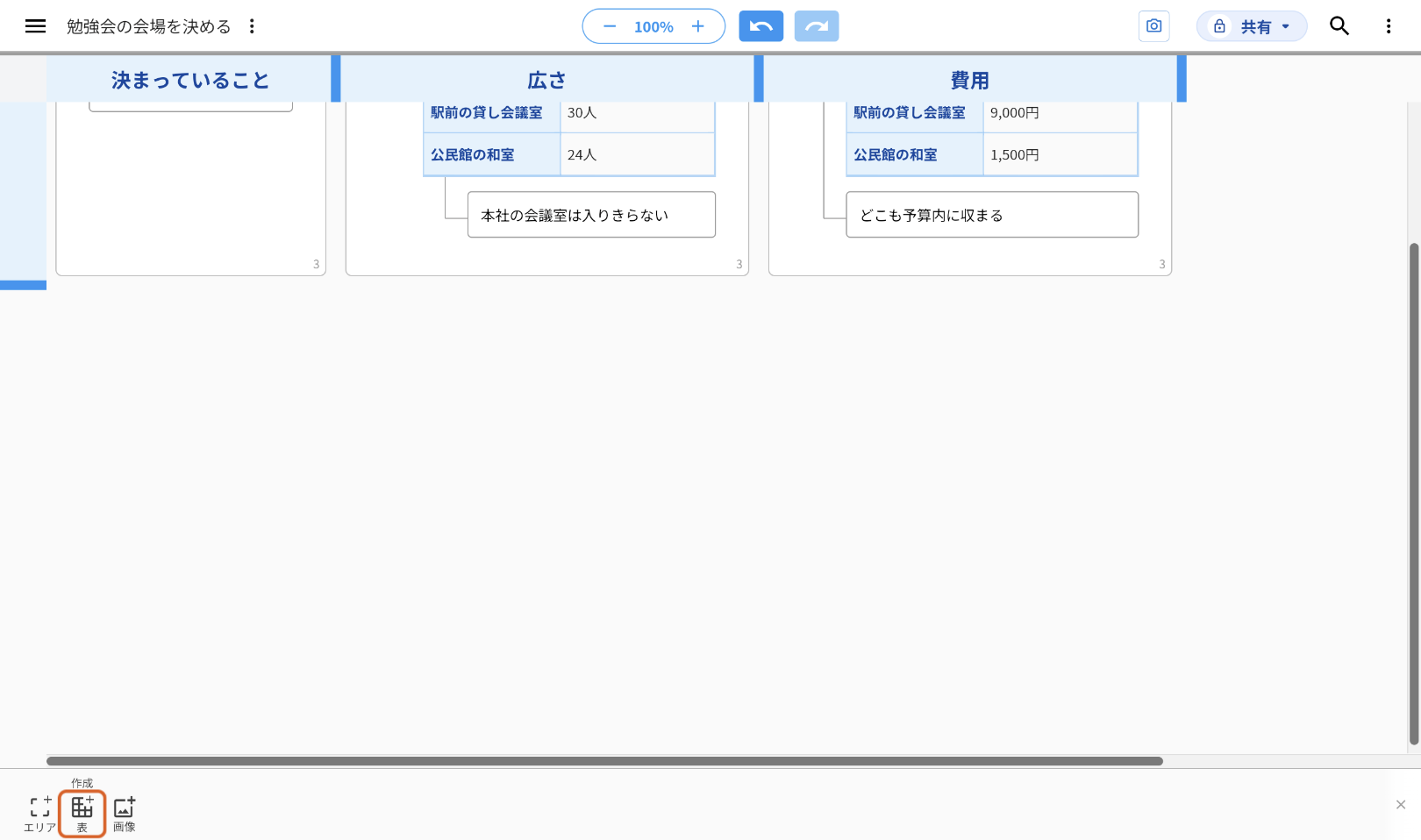Select the 決まっていること column header
1421x840 pixels.
[x=190, y=80]
